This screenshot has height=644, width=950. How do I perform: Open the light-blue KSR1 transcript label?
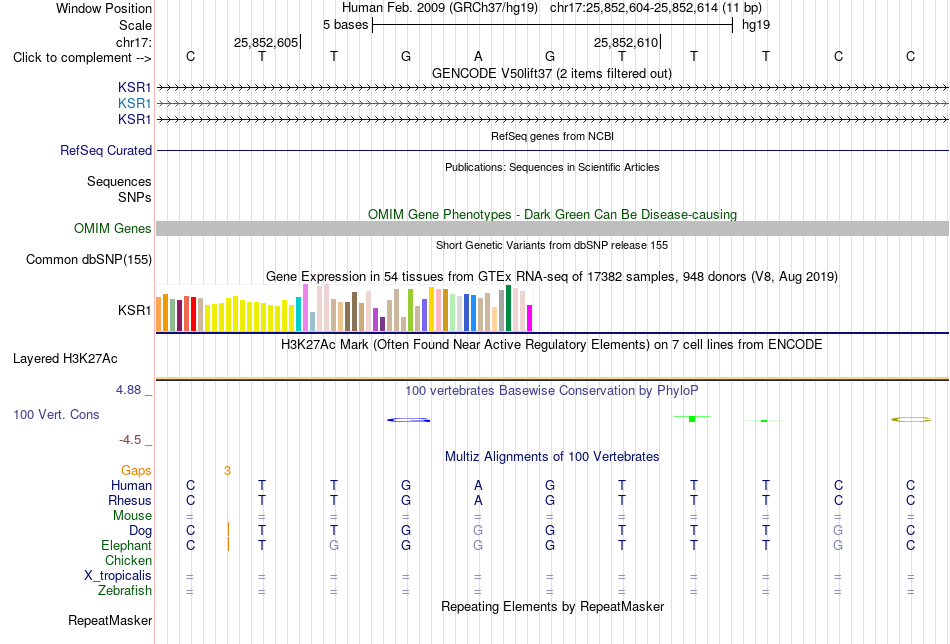coord(135,104)
